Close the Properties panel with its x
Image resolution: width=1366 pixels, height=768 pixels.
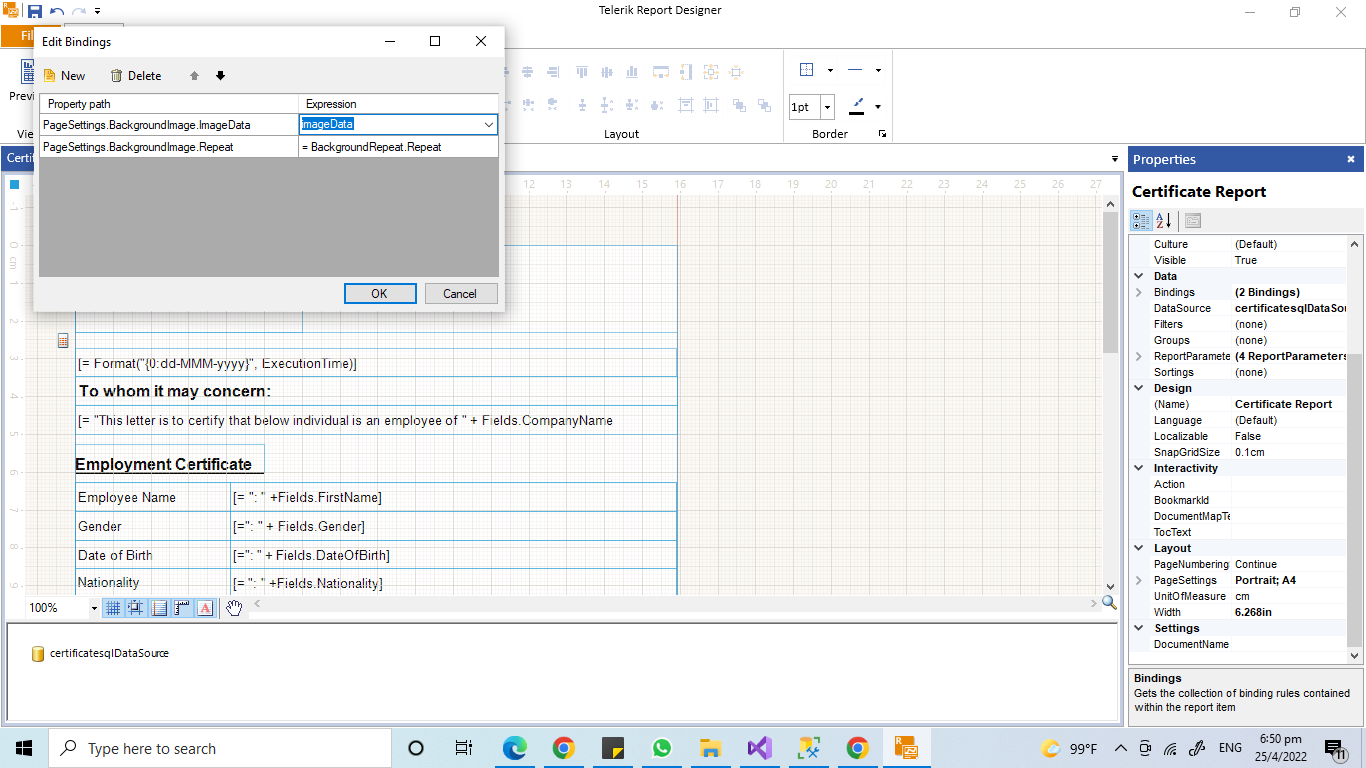point(1351,159)
